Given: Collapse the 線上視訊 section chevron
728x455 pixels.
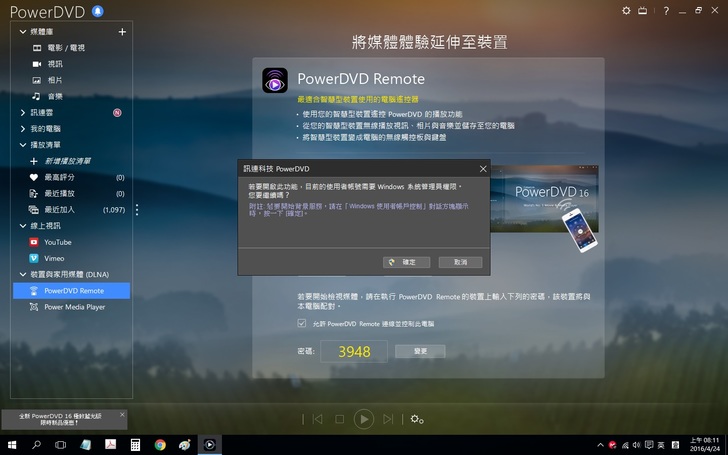Looking at the screenshot, I should (22, 226).
